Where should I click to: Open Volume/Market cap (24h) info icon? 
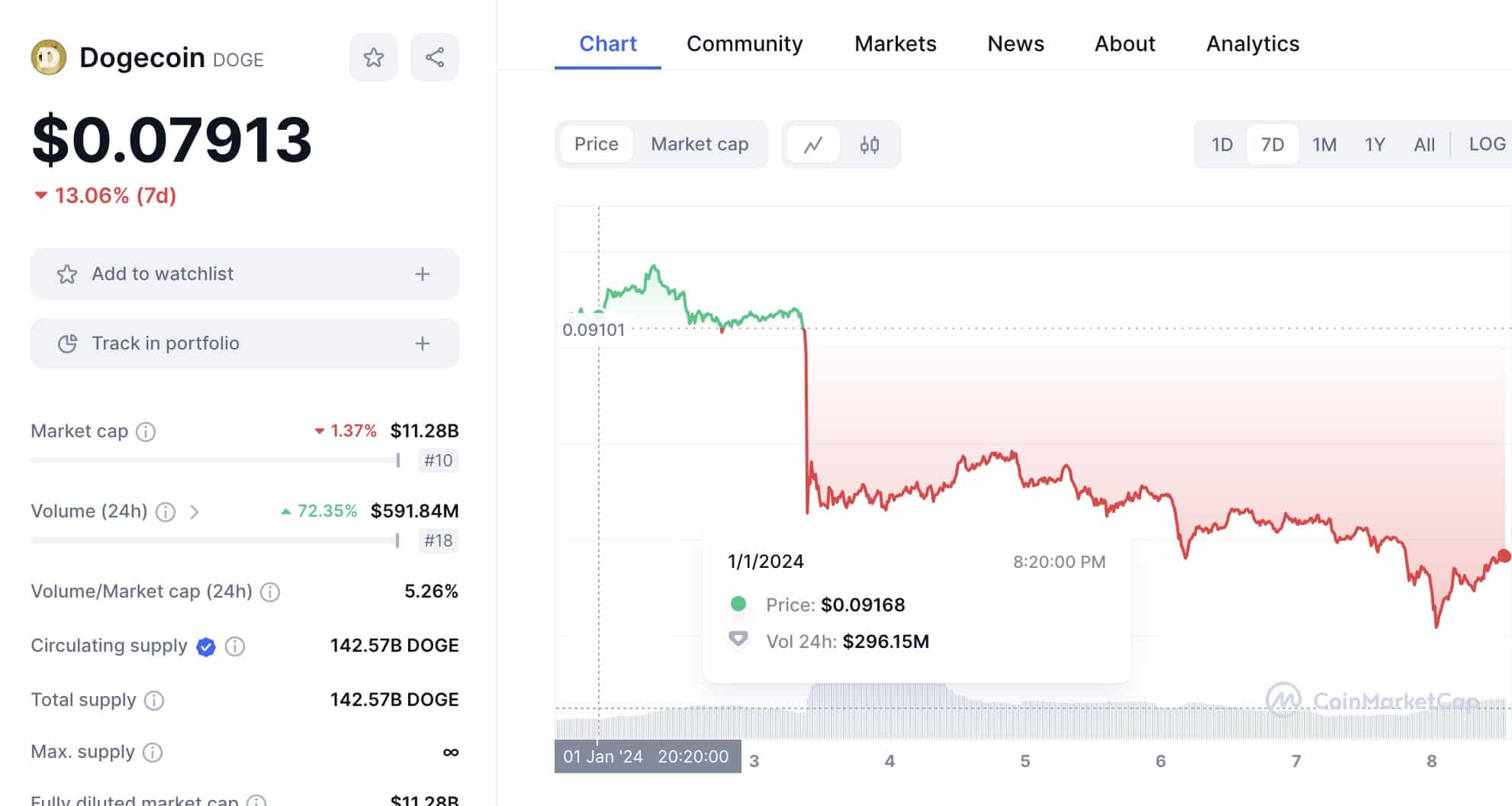pos(270,592)
